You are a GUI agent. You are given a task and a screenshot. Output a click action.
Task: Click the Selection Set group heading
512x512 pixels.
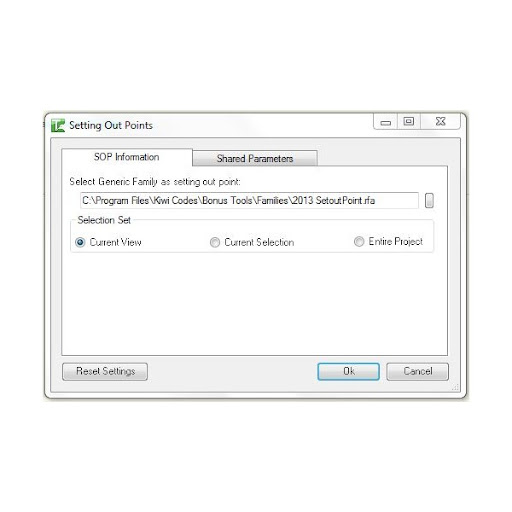(104, 220)
